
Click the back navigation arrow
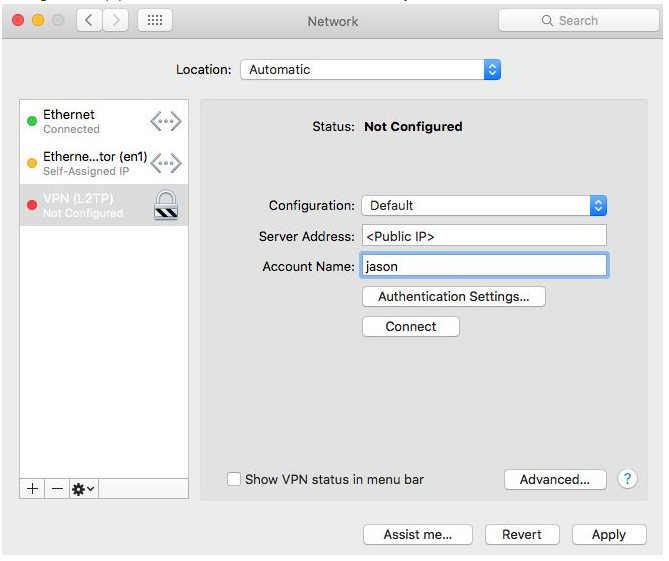(x=89, y=20)
